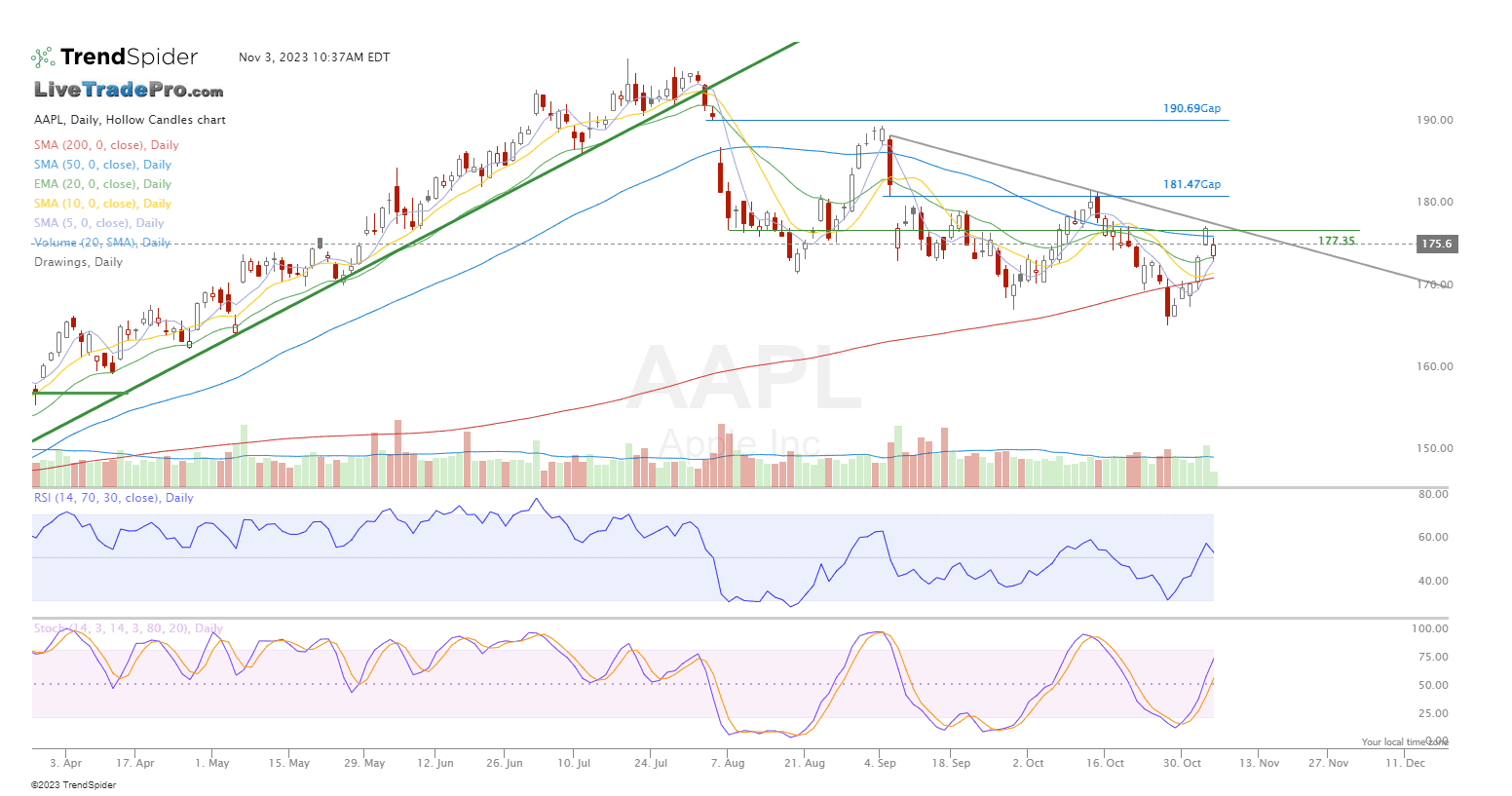Click the 11. Dec date label
This screenshot has width=1512, height=796.
pyautogui.click(x=1405, y=763)
